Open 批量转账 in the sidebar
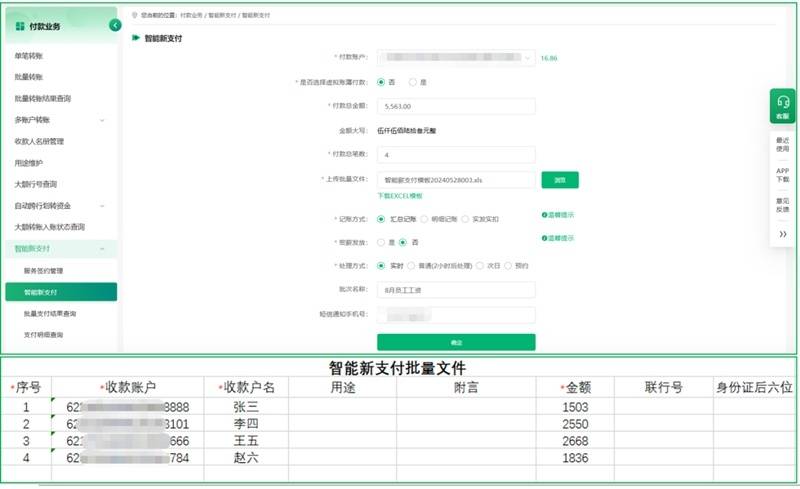 coord(29,77)
